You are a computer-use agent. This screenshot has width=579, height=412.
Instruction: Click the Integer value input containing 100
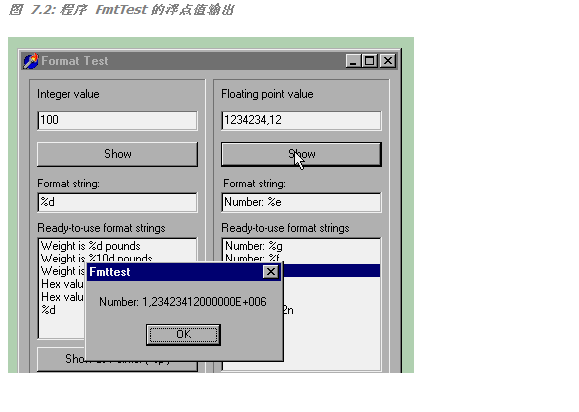click(117, 120)
